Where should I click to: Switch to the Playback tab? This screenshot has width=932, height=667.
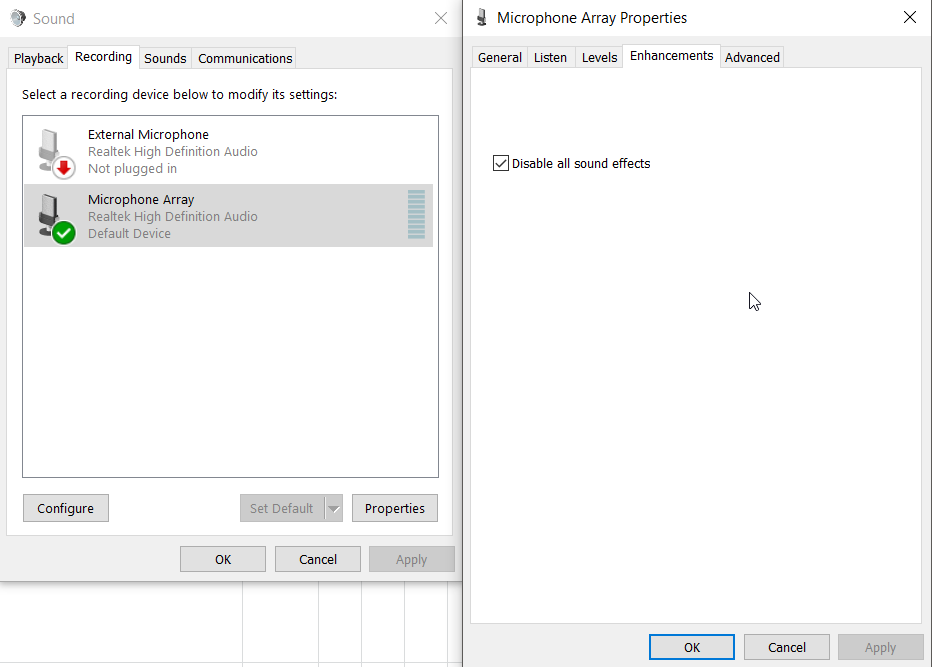(x=38, y=58)
